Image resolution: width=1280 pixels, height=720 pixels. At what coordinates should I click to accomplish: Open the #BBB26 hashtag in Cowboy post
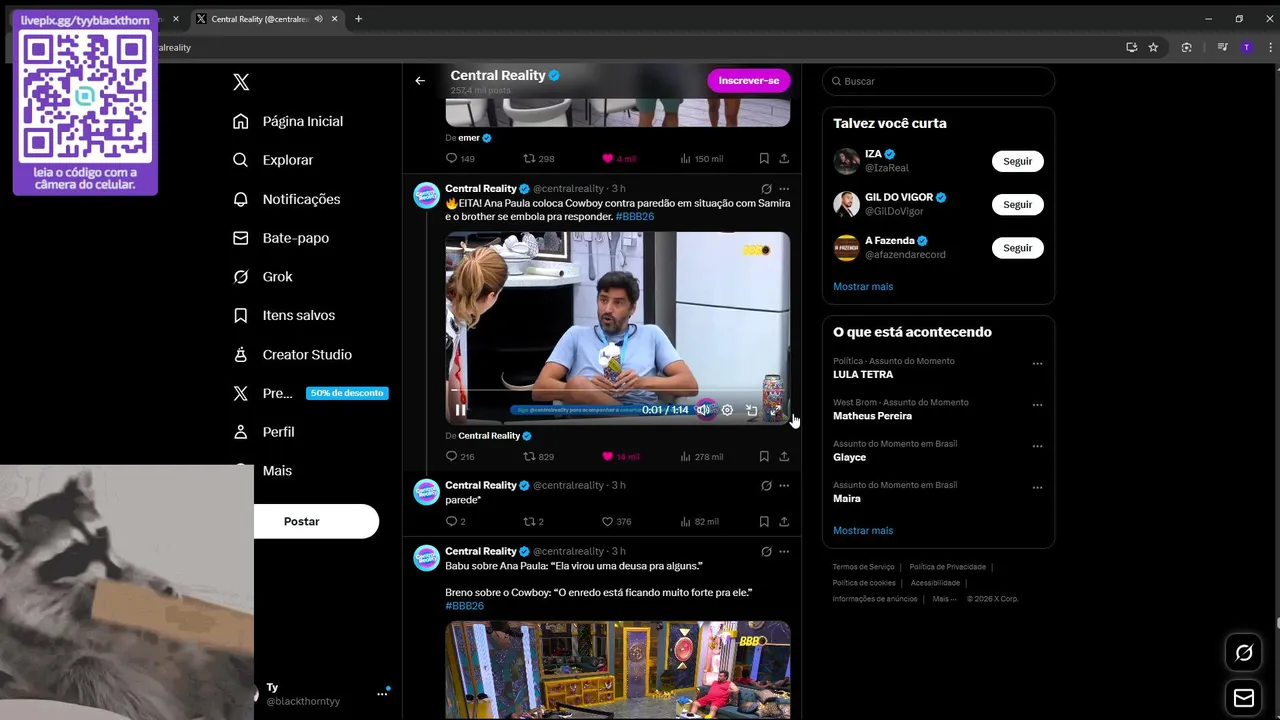pyautogui.click(x=635, y=217)
